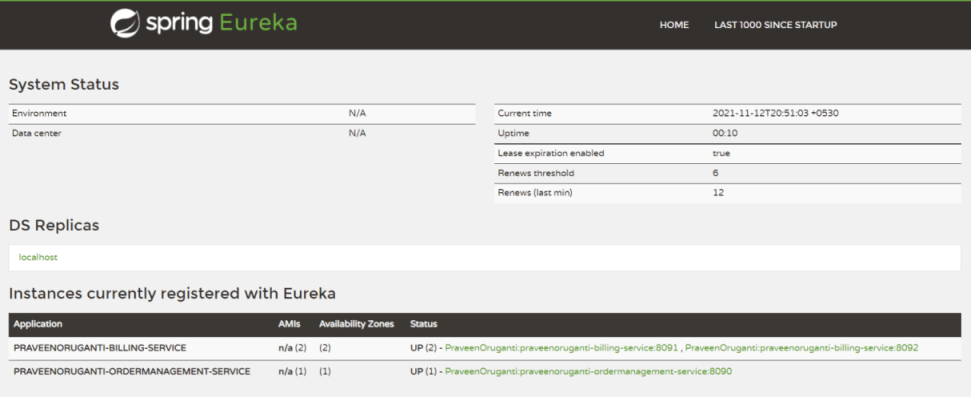971x397 pixels.
Task: Select the UP (2) status text
Action: 424,348
